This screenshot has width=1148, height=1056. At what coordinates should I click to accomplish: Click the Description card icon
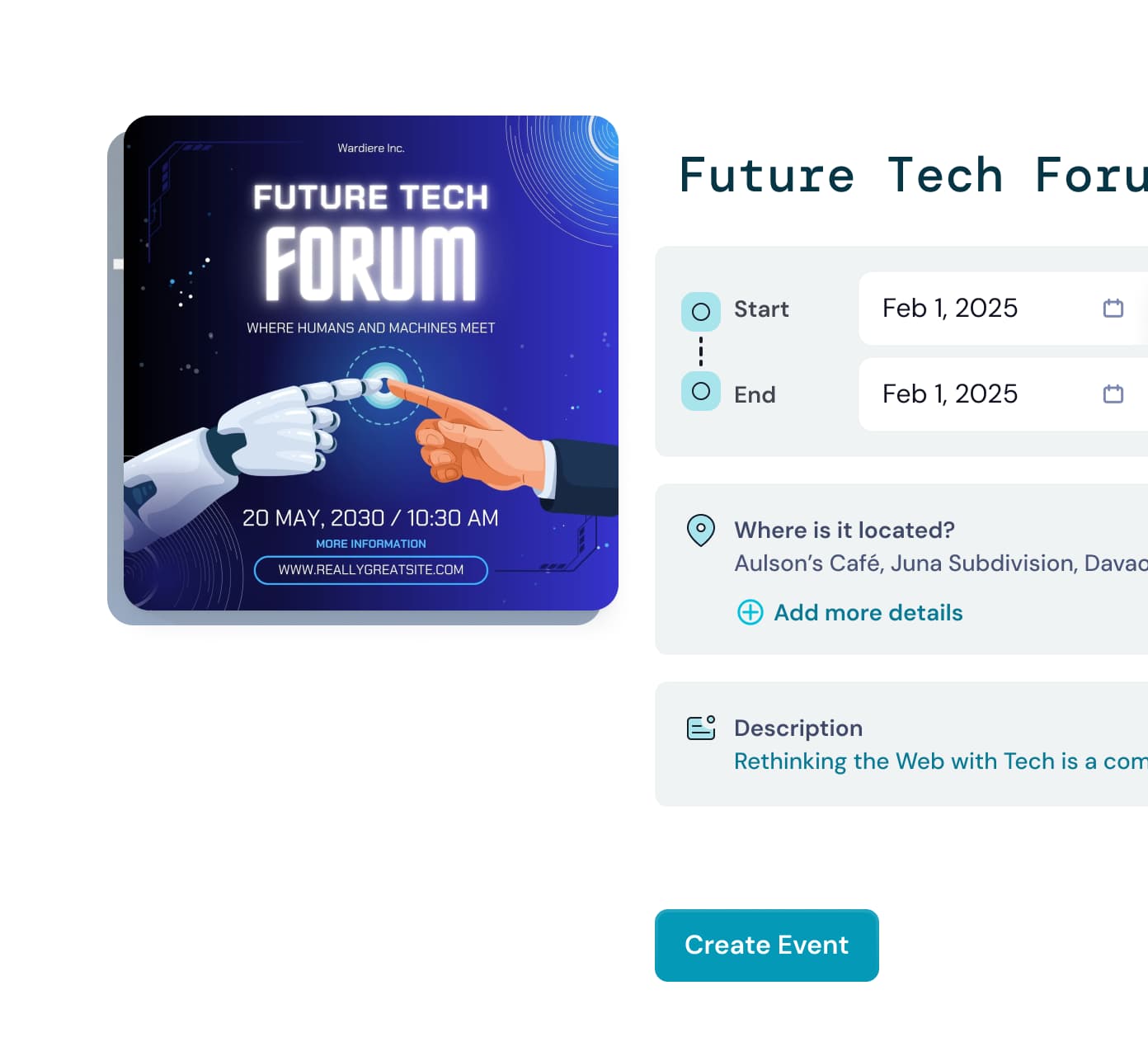(x=701, y=728)
